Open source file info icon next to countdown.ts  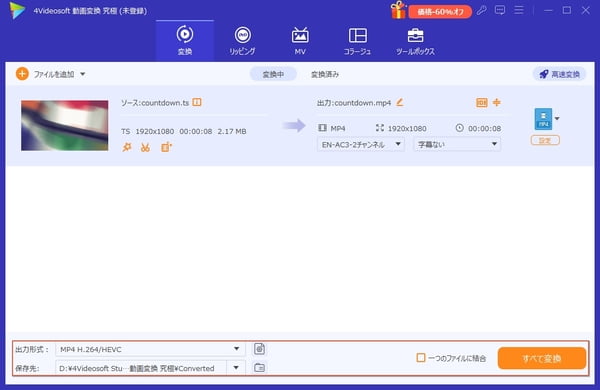click(197, 102)
